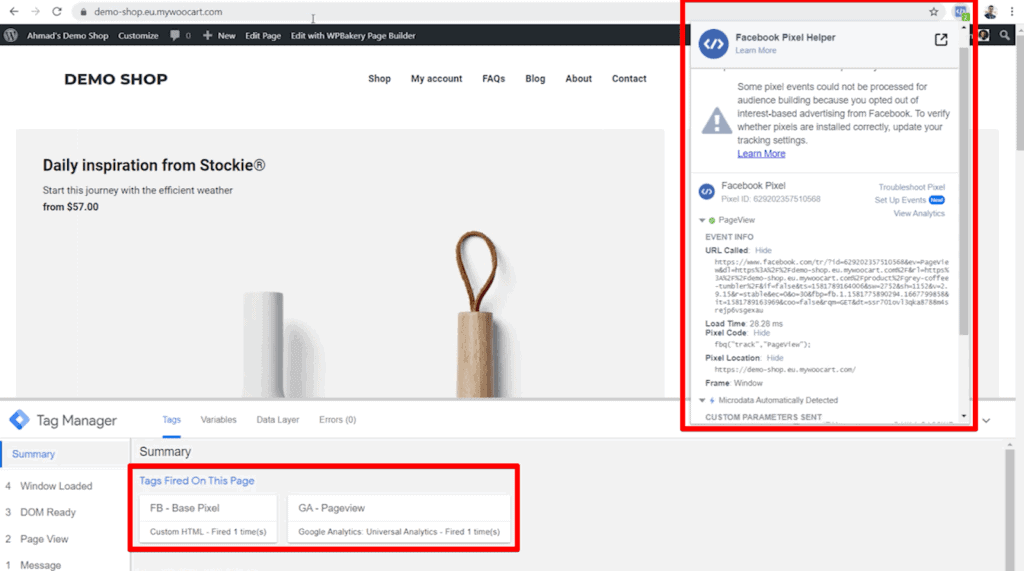Click the Troubleshoot Pixel link
The height and width of the screenshot is (571, 1024).
(x=911, y=187)
